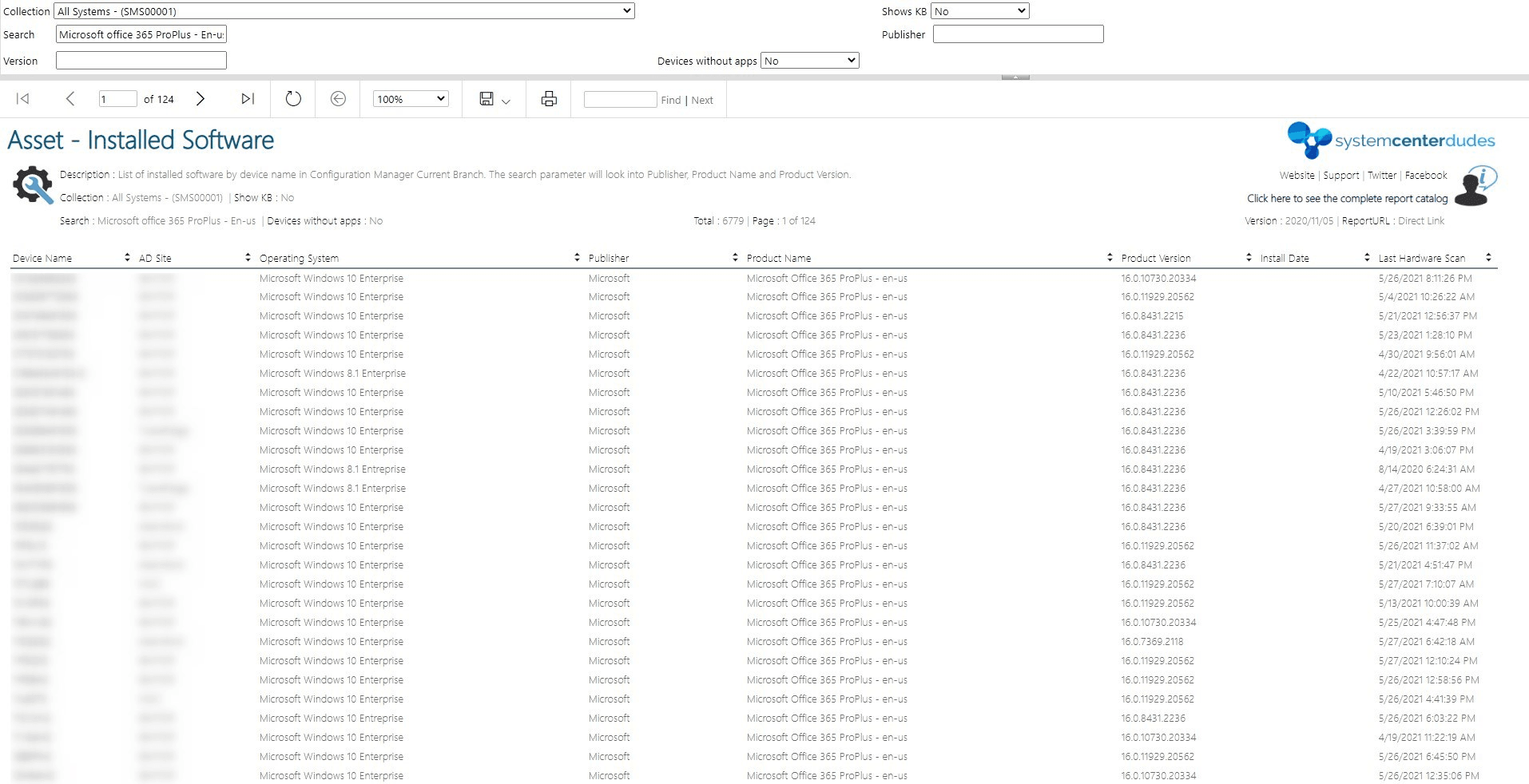Viewport: 1529px width, 784px height.
Task: Click the systemcenterdudes logo
Action: point(1391,141)
